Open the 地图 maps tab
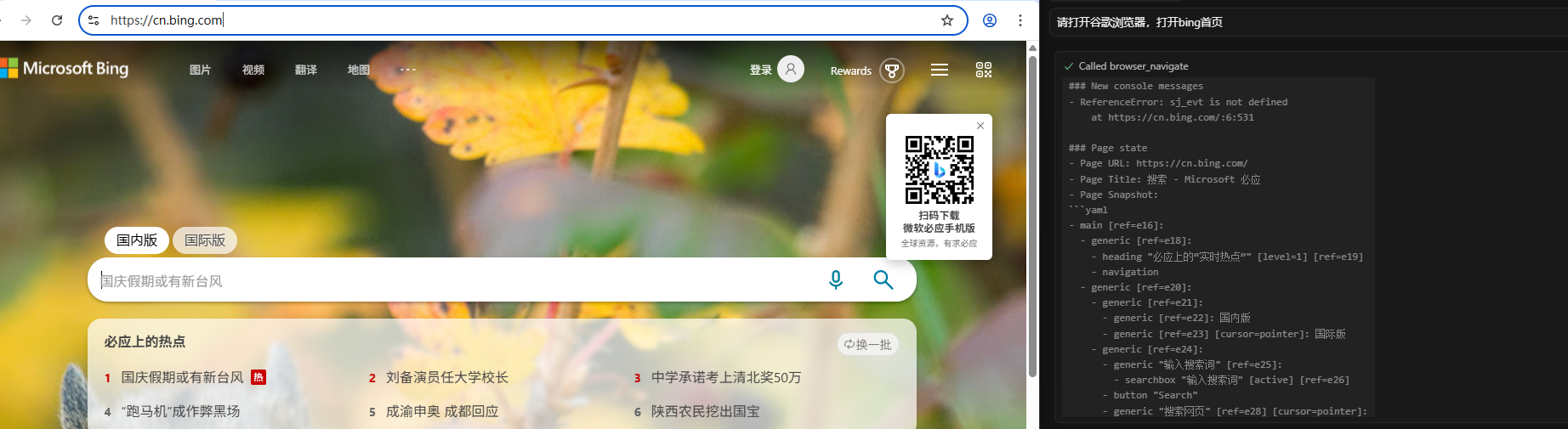This screenshot has height=429, width=1568. pyautogui.click(x=359, y=70)
